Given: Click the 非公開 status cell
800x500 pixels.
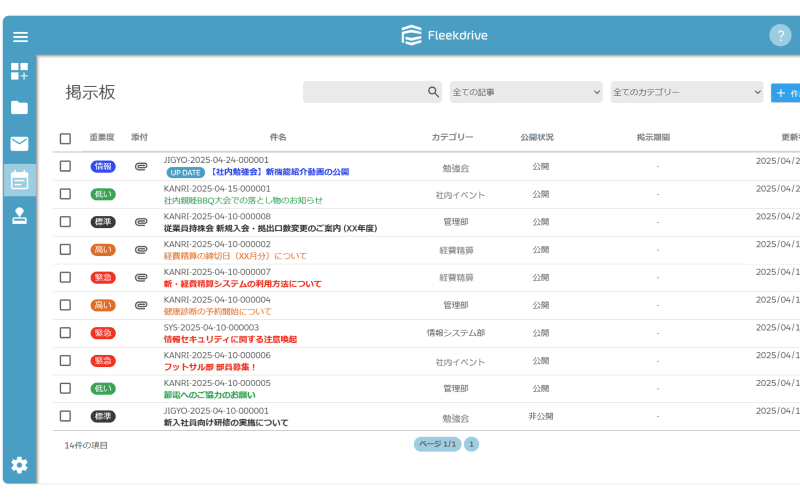Looking at the screenshot, I should 540,416.
